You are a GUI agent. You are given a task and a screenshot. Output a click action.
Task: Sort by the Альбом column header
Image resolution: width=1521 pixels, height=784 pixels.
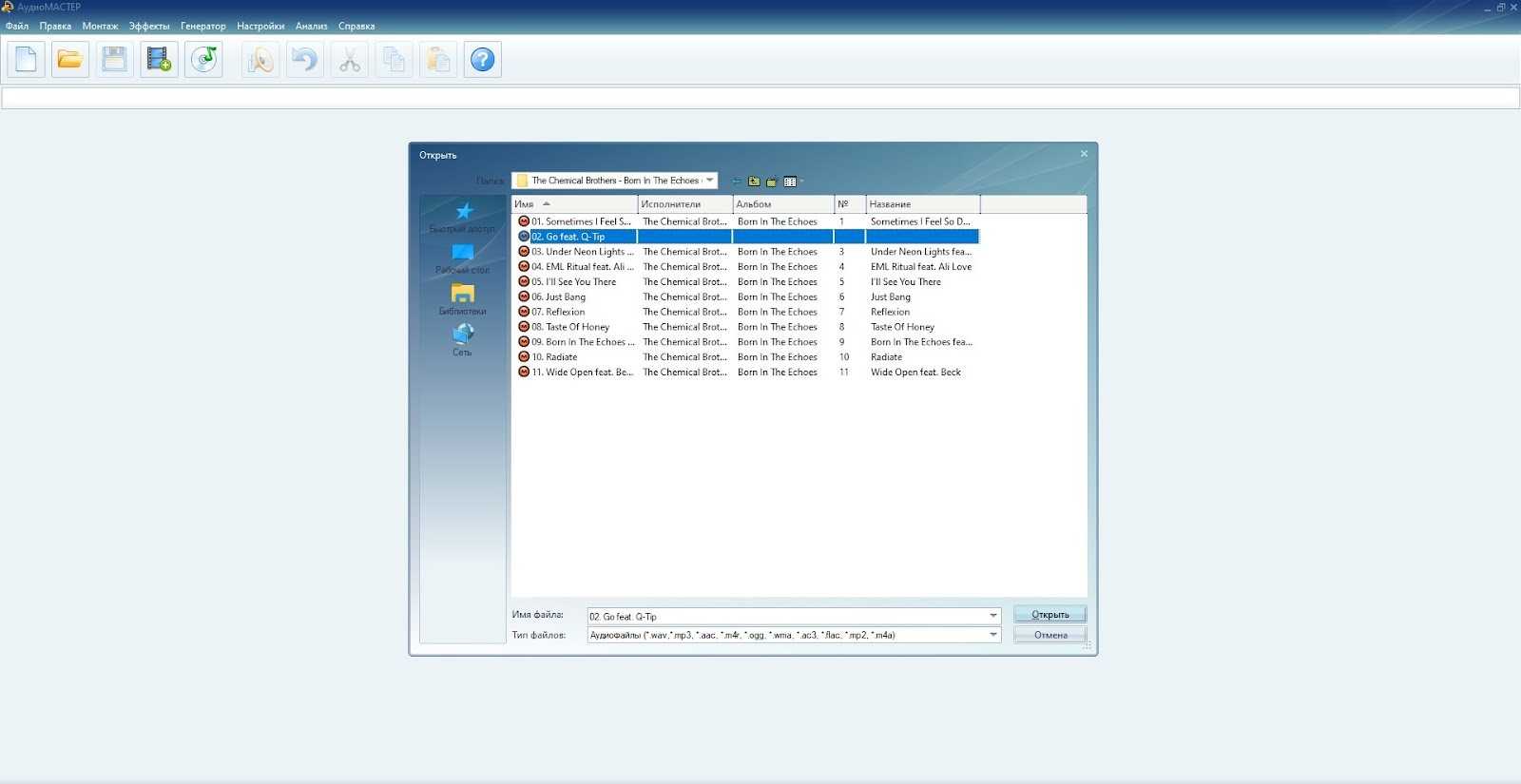tap(781, 204)
